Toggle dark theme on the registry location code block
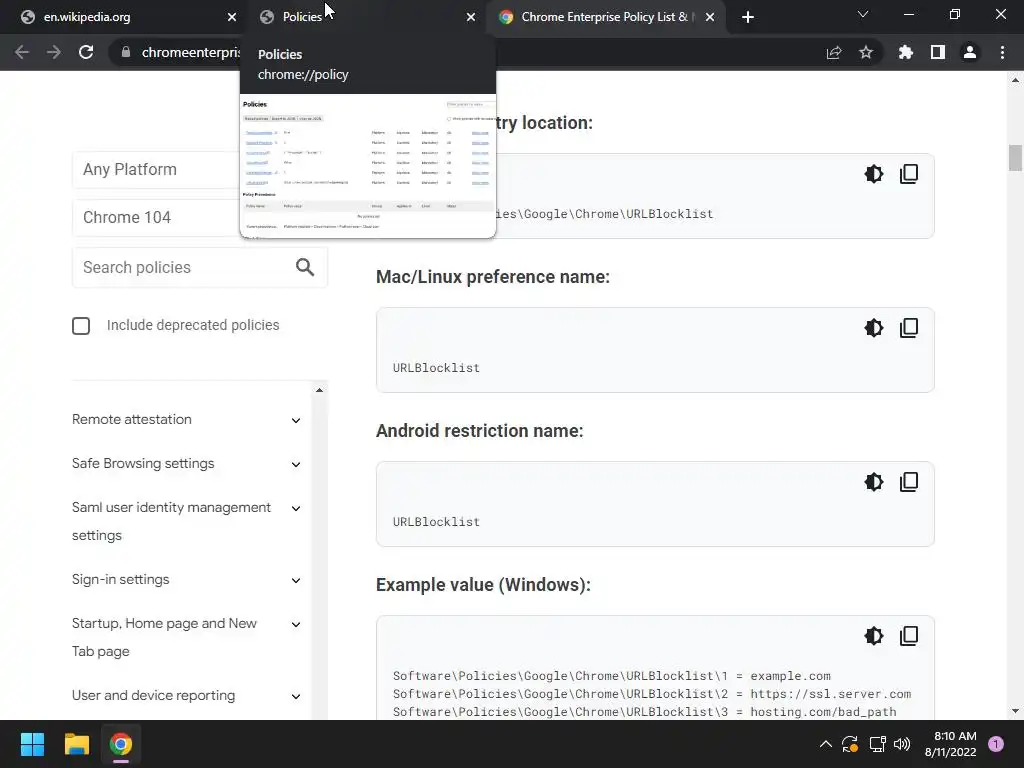Screen dimensions: 1024x768 tap(874, 174)
